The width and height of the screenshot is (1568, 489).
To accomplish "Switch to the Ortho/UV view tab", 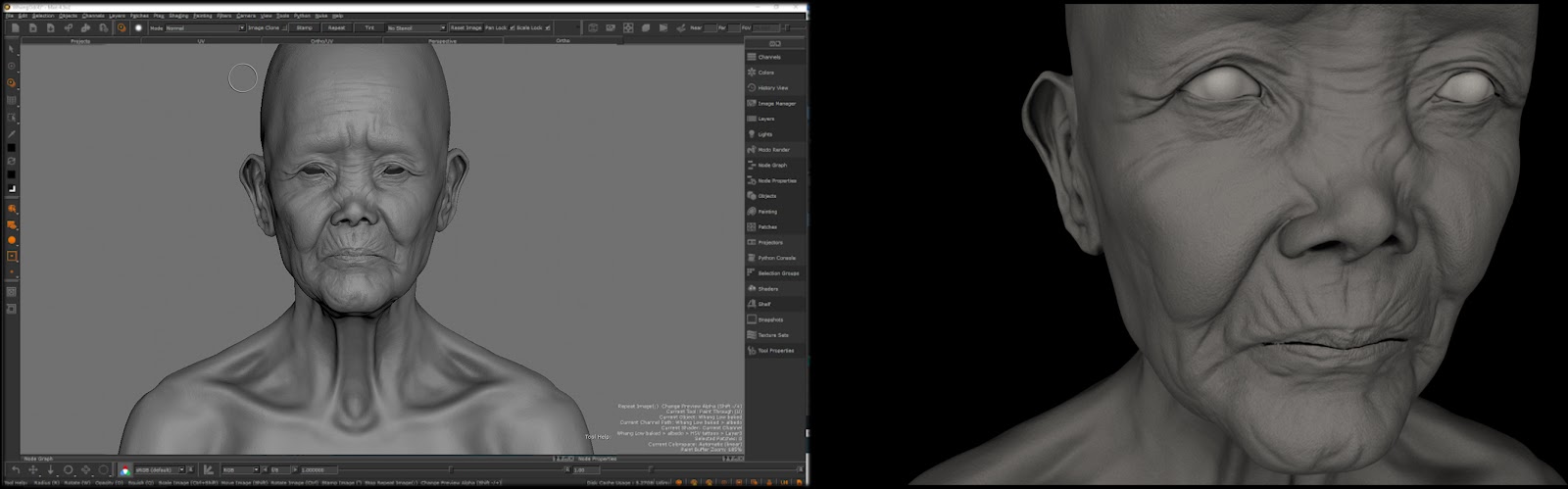I will pos(321,41).
